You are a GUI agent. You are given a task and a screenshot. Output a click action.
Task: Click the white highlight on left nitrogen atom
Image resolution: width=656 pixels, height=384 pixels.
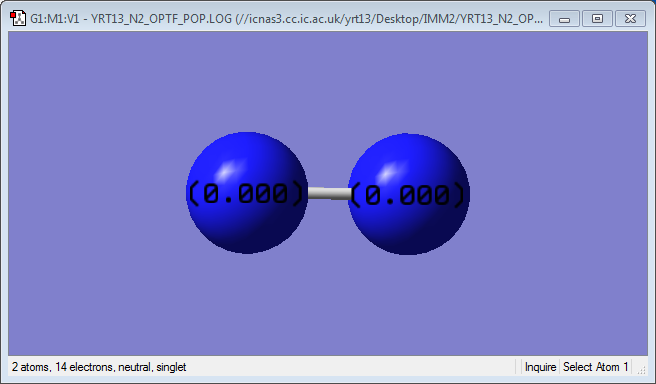[x=226, y=169]
